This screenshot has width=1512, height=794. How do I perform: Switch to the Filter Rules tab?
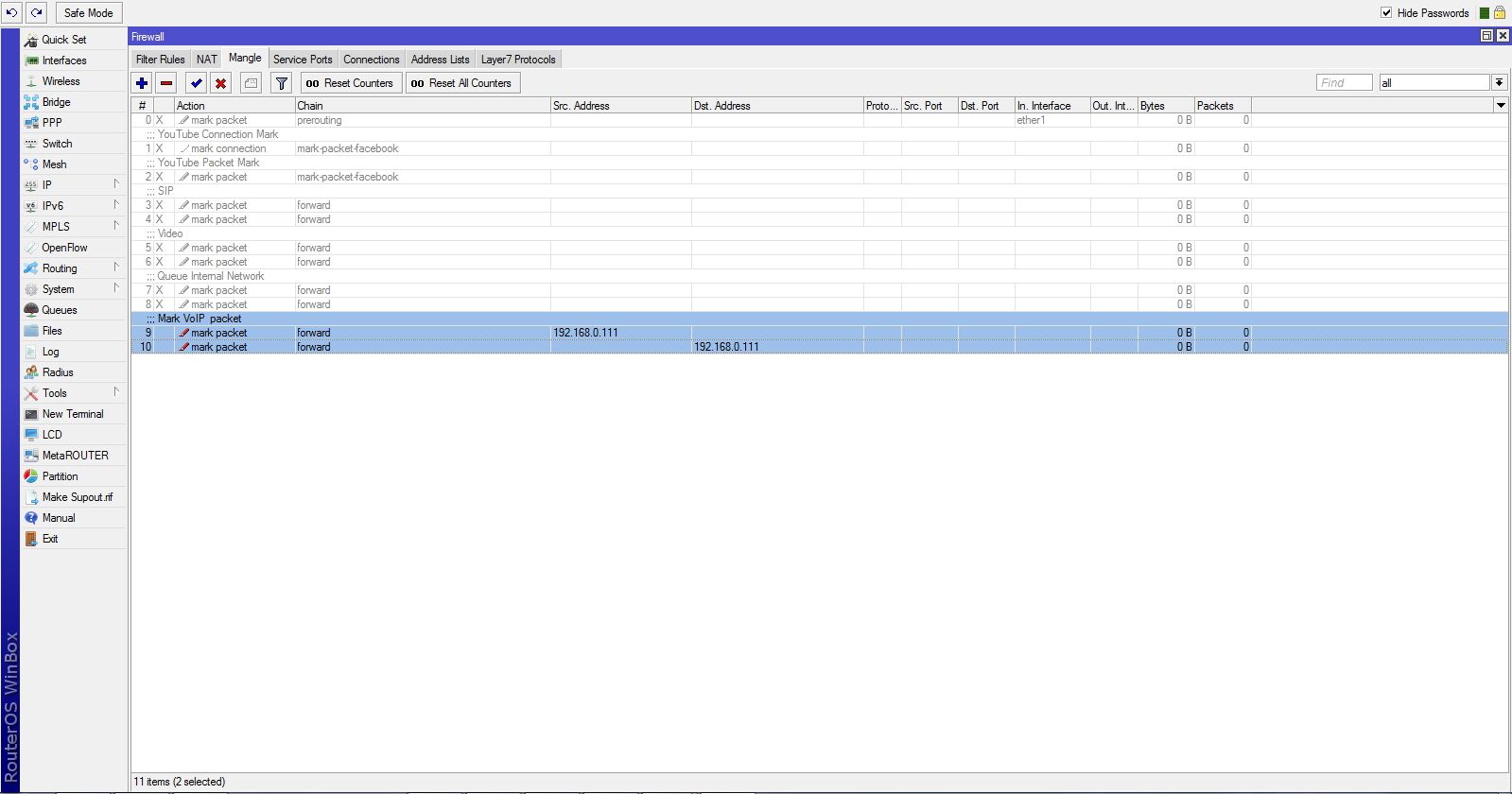point(161,60)
